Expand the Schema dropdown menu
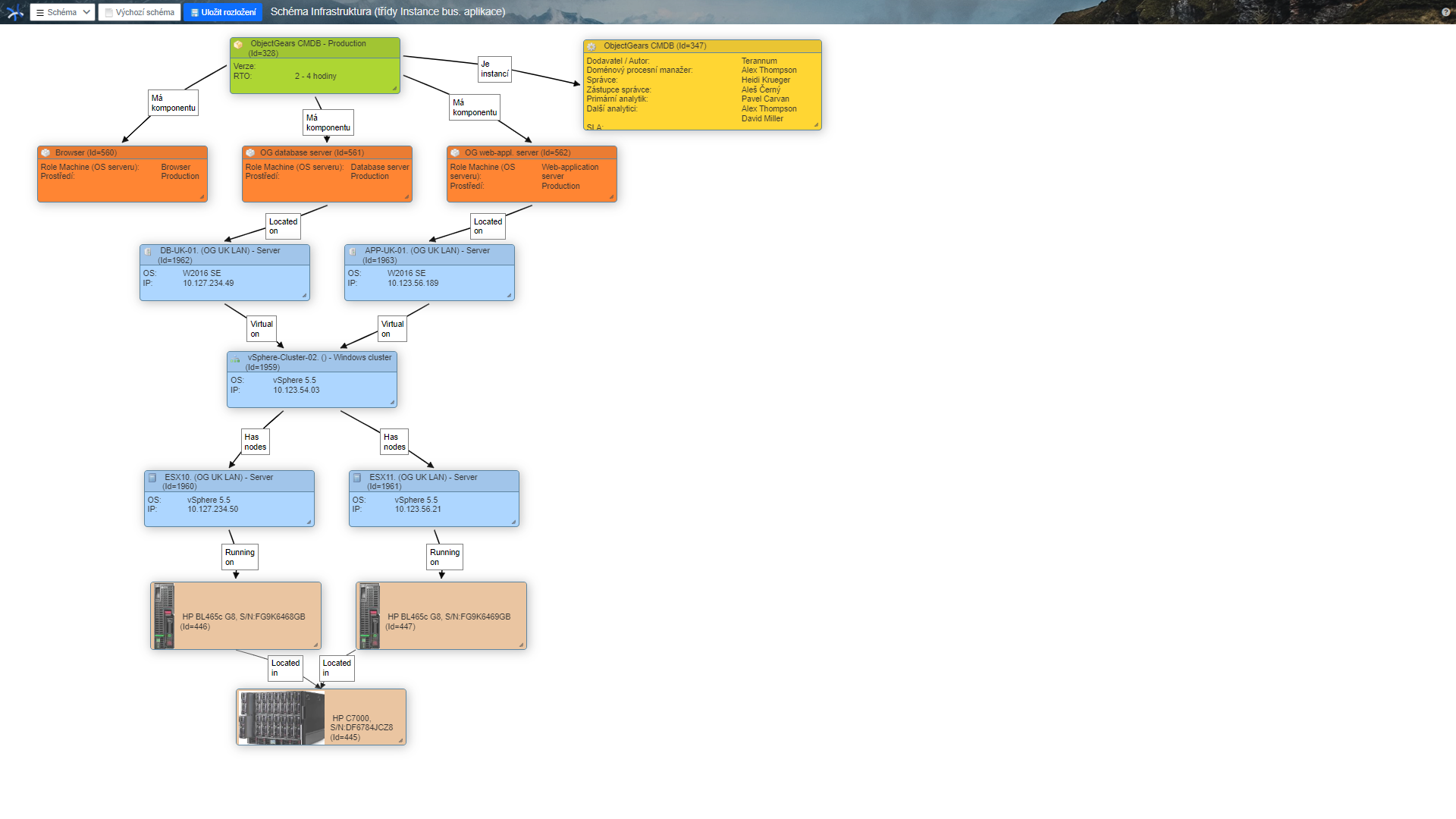Screen dimensions: 1456x819 (x=62, y=11)
